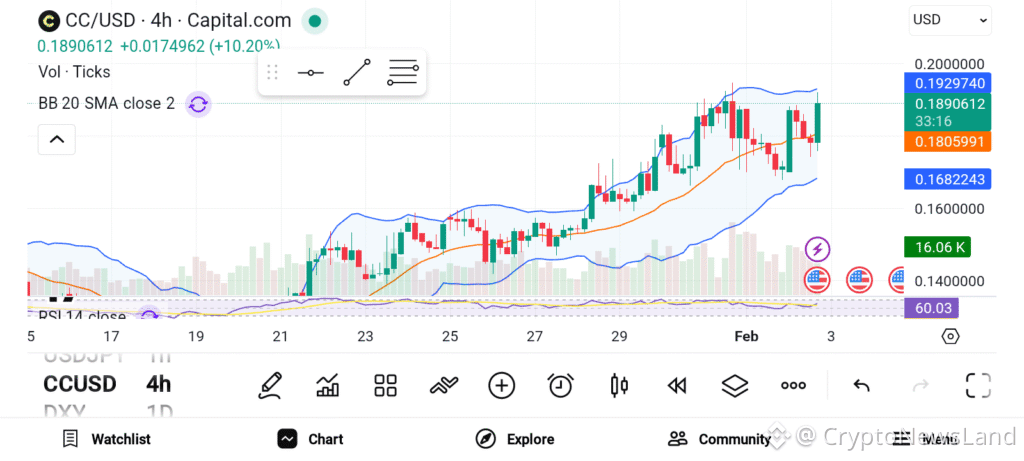
Task: Add an alert with the clock icon
Action: [x=560, y=385]
